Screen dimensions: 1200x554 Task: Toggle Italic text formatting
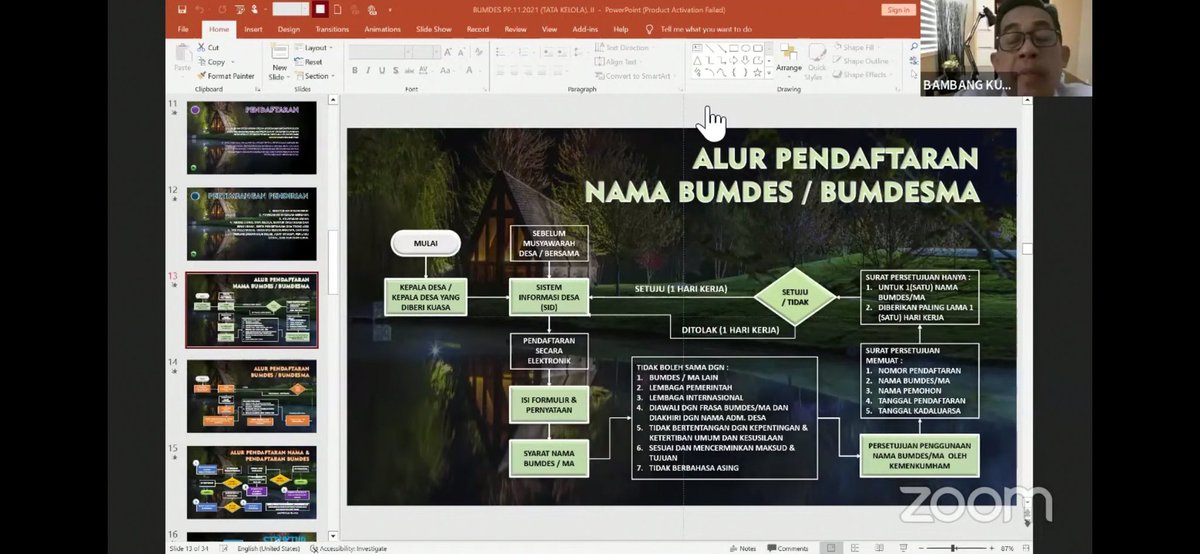pos(368,70)
